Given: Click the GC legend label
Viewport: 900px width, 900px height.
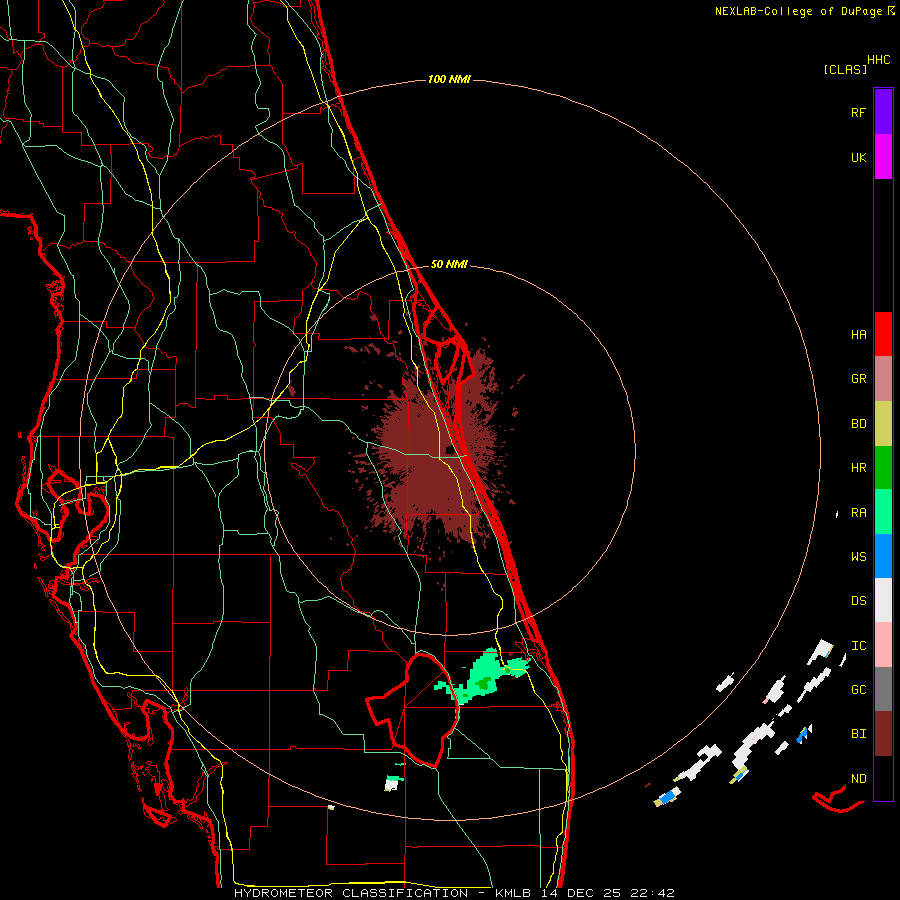Looking at the screenshot, I should click(x=858, y=690).
